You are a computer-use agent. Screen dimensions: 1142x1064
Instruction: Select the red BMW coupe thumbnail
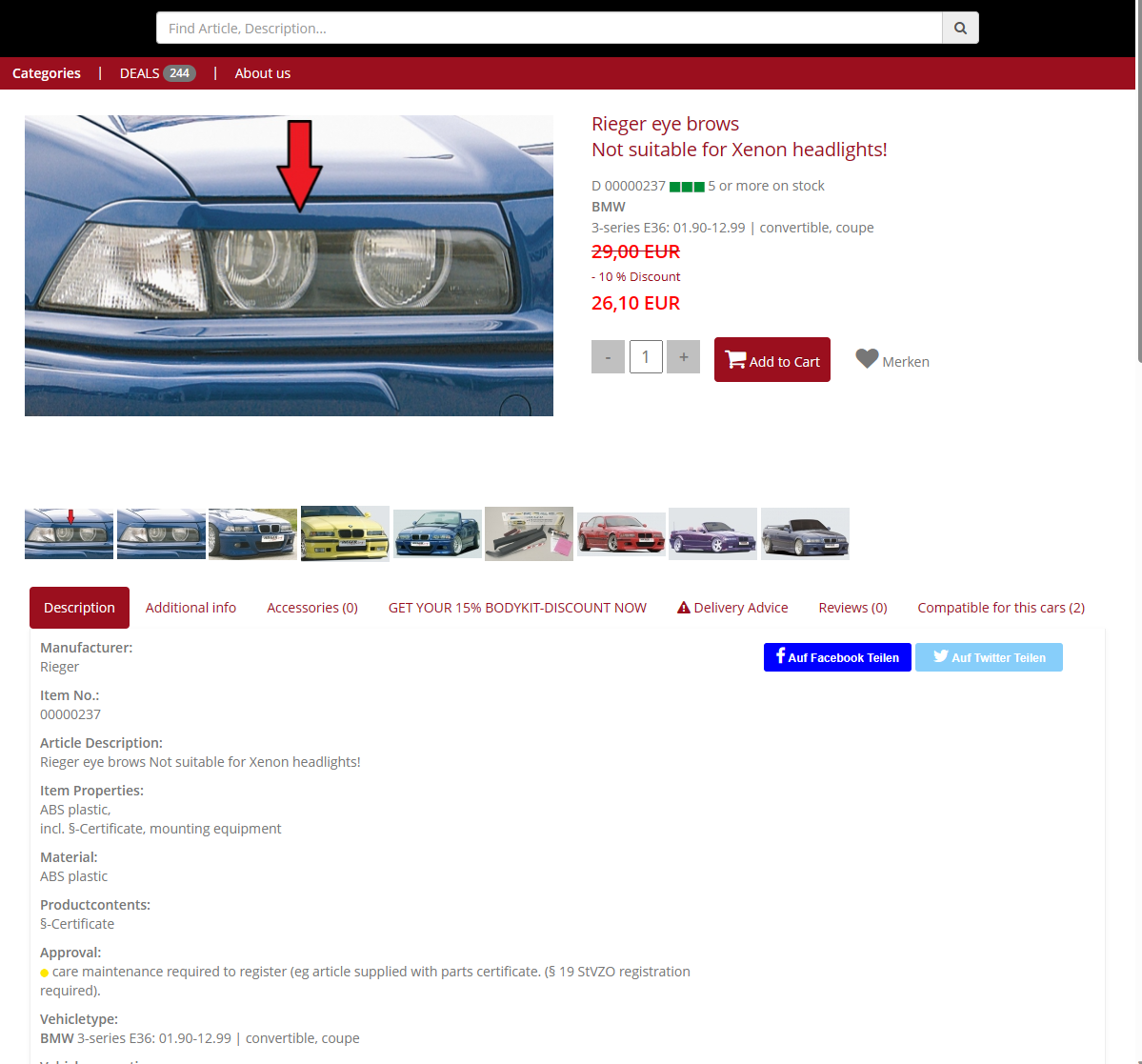[x=621, y=533]
